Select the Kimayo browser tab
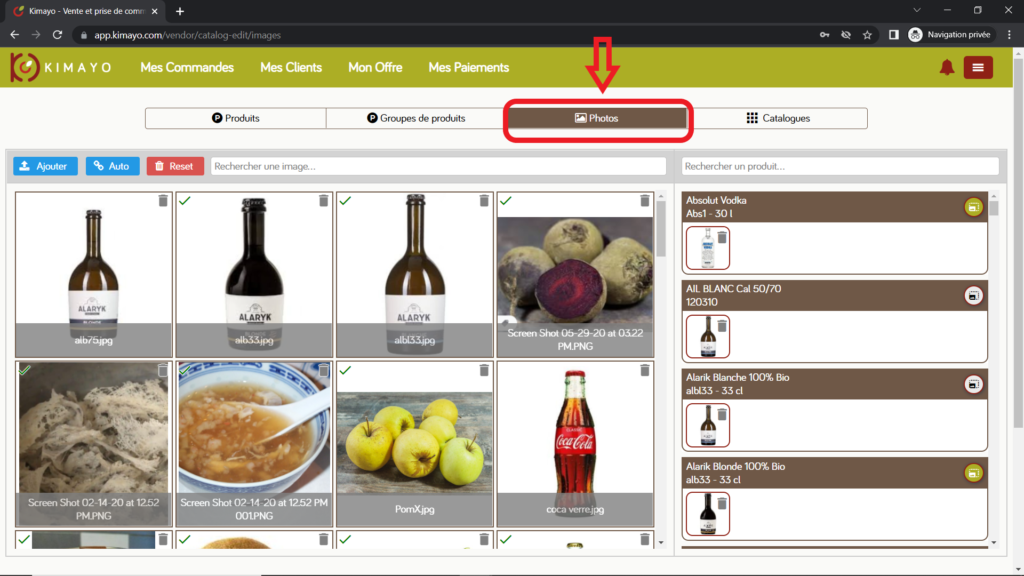Screen dimensions: 1024x576 tap(86, 11)
